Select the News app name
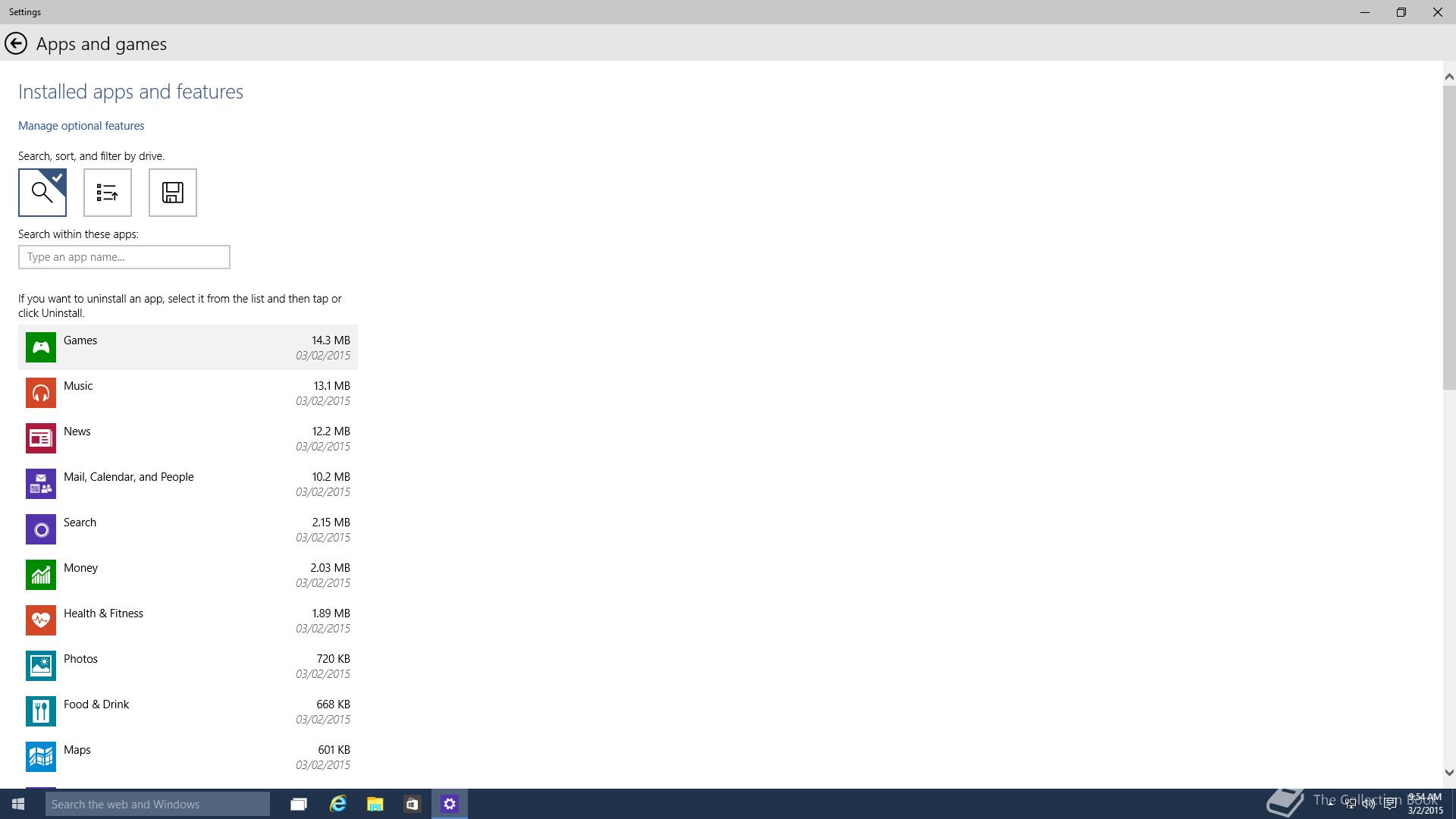This screenshot has height=819, width=1456. [77, 431]
